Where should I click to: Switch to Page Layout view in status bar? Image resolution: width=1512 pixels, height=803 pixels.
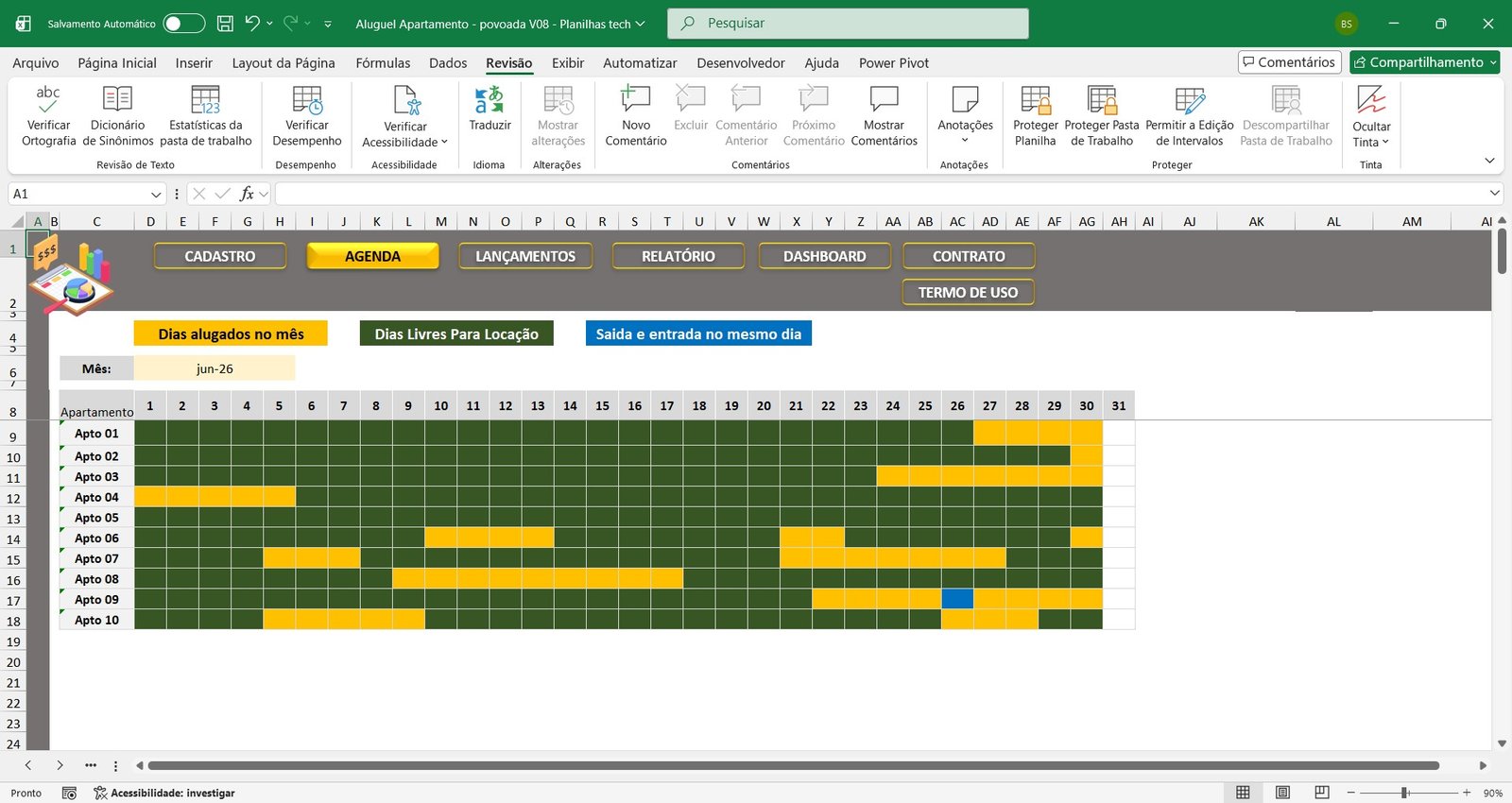pyautogui.click(x=1282, y=793)
